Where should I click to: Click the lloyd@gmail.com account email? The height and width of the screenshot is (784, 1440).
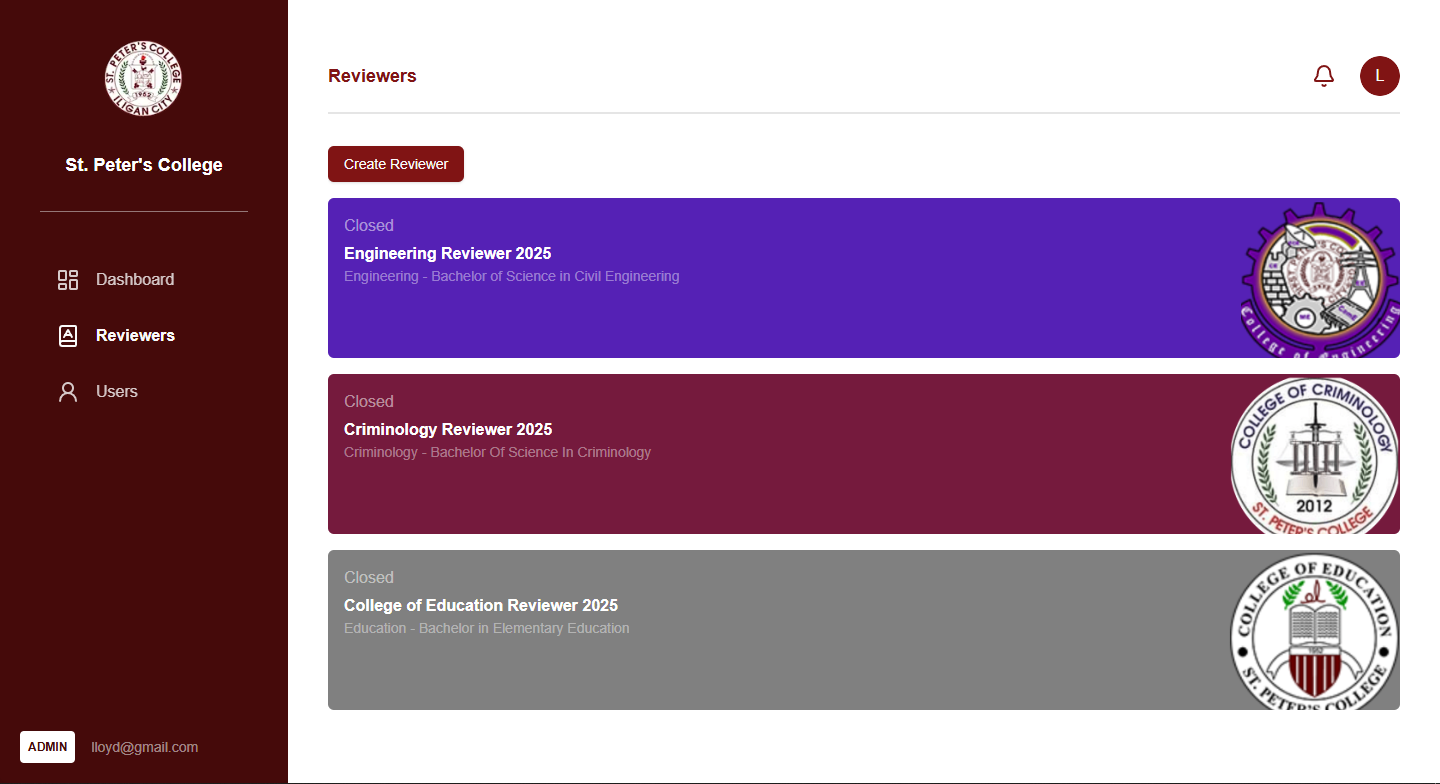145,747
